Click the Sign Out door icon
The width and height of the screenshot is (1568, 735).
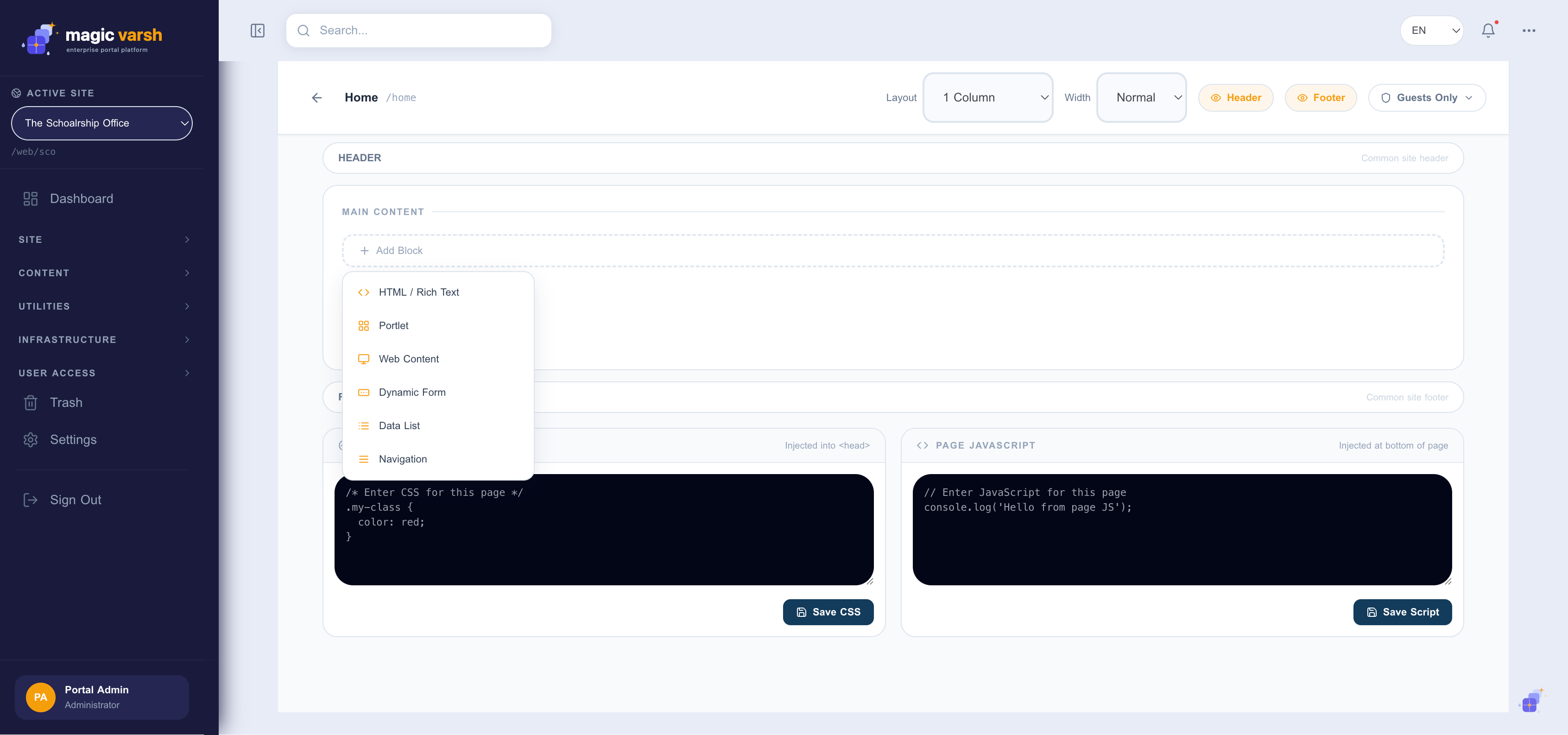click(31, 500)
